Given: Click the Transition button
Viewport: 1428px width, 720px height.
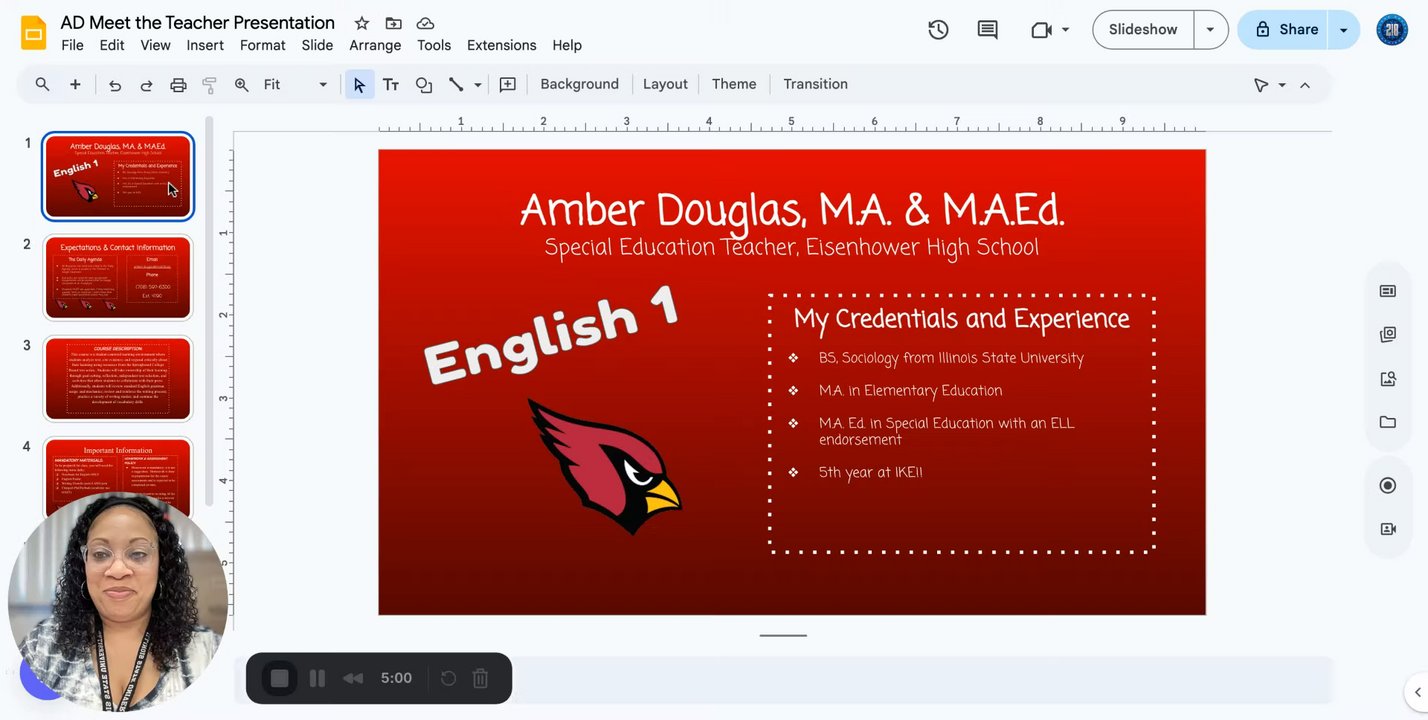Looking at the screenshot, I should 815,84.
